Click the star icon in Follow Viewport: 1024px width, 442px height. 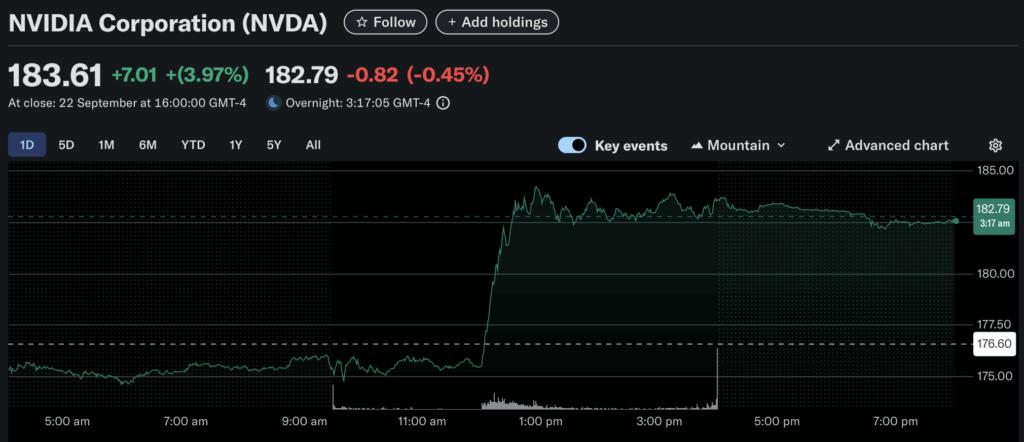tap(362, 22)
